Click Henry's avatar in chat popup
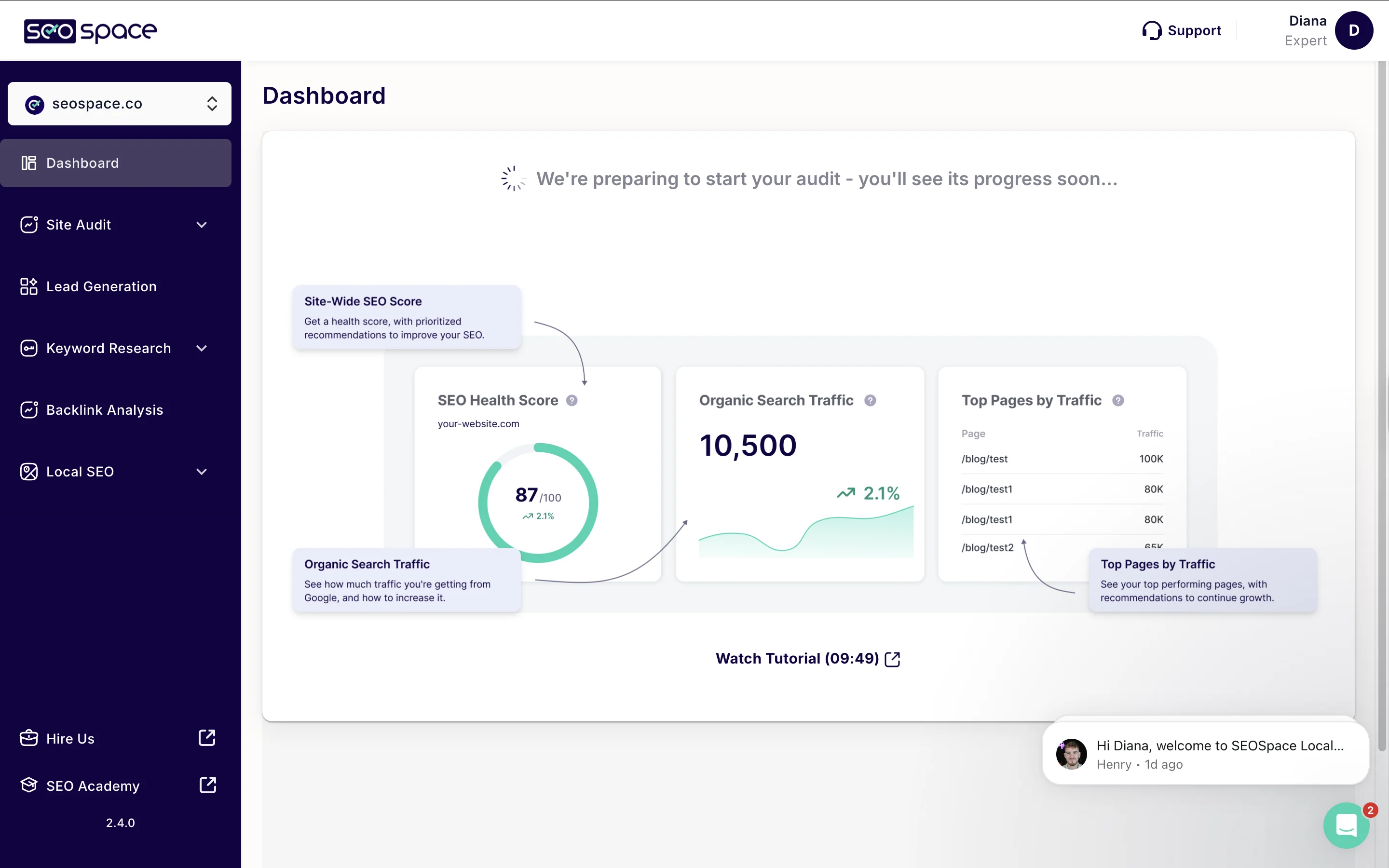This screenshot has width=1389, height=868. (1071, 754)
